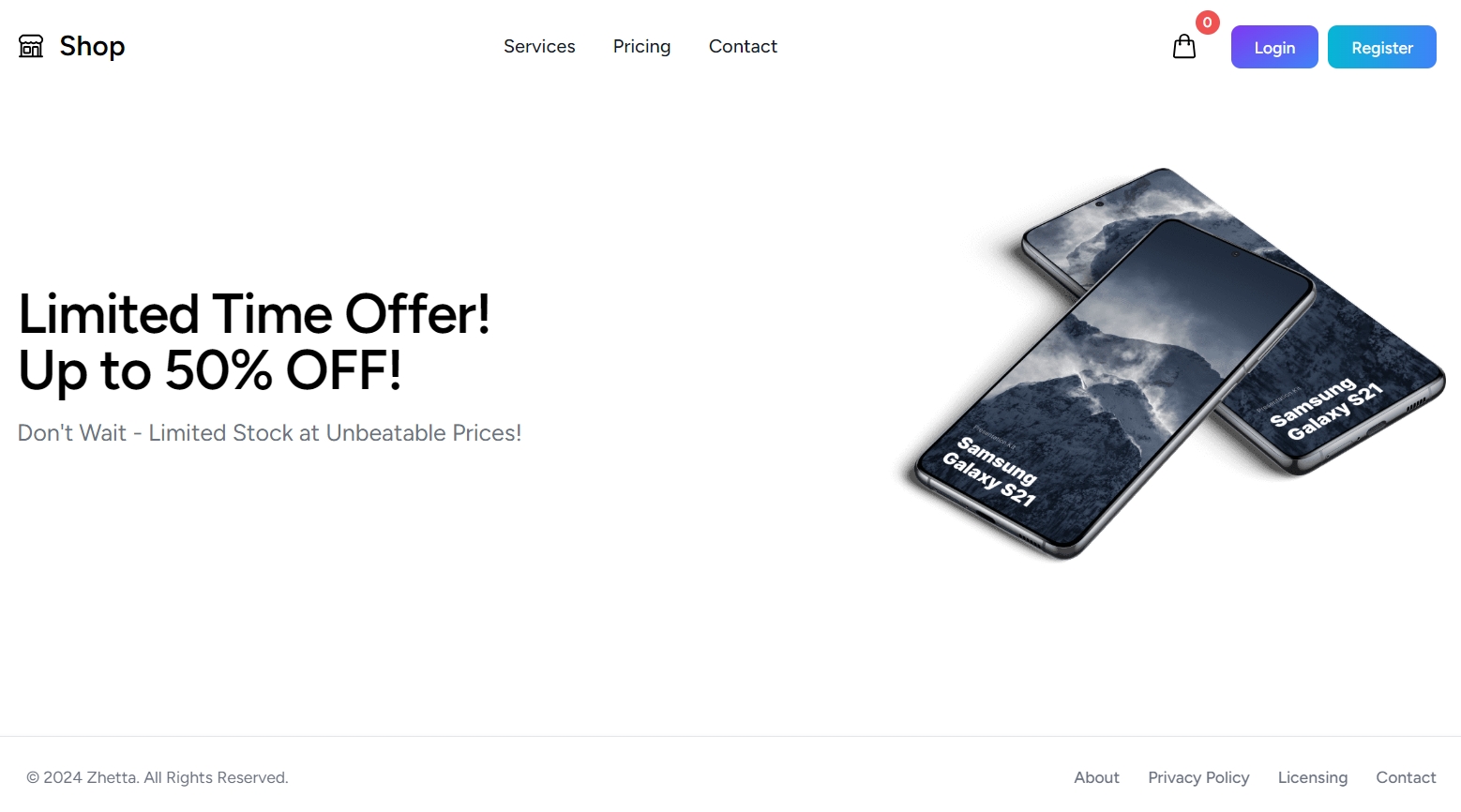
Task: Click the Up to 50% OFF text
Action: (210, 369)
